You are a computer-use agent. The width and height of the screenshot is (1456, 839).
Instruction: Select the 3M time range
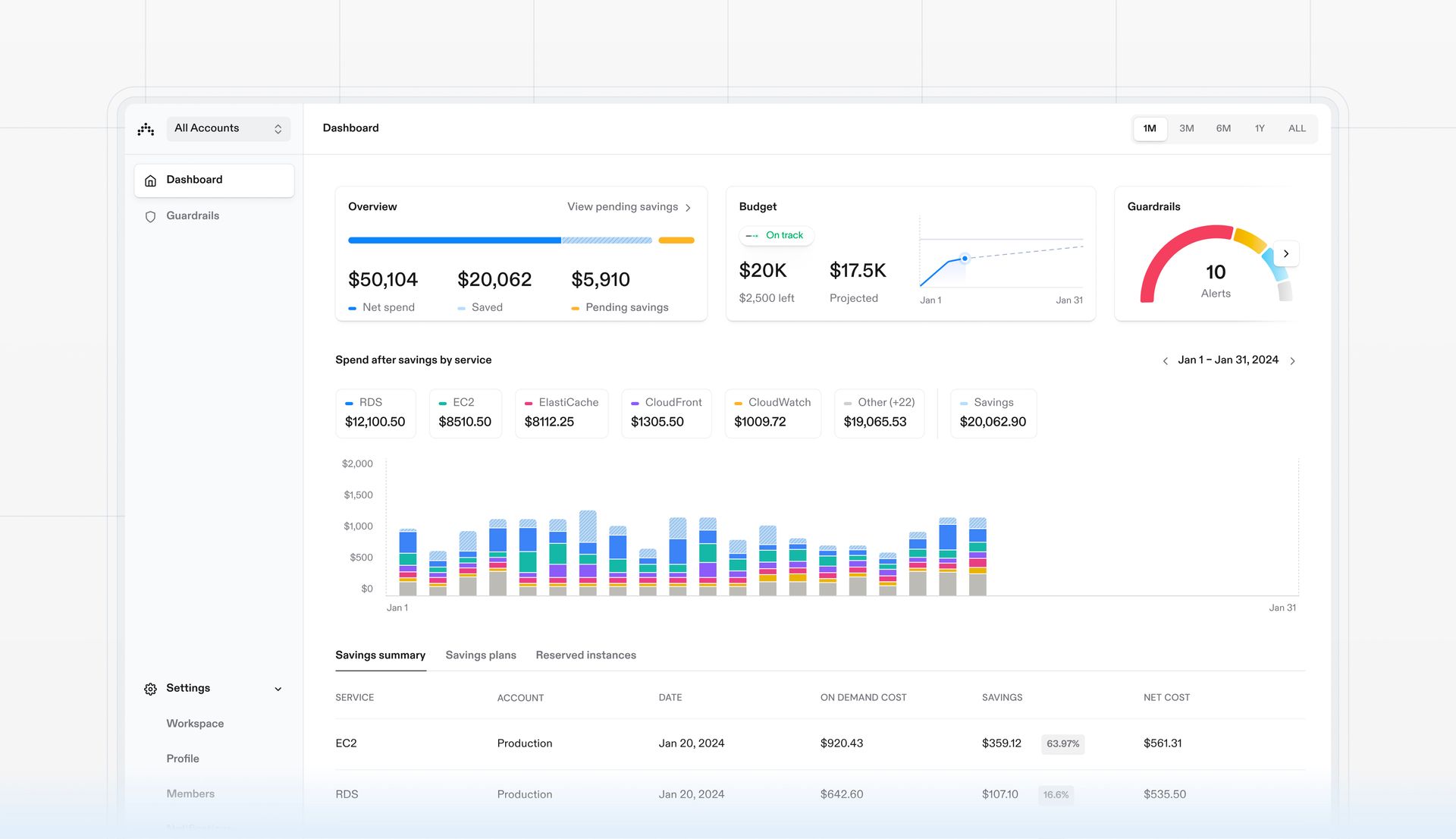click(x=1187, y=128)
